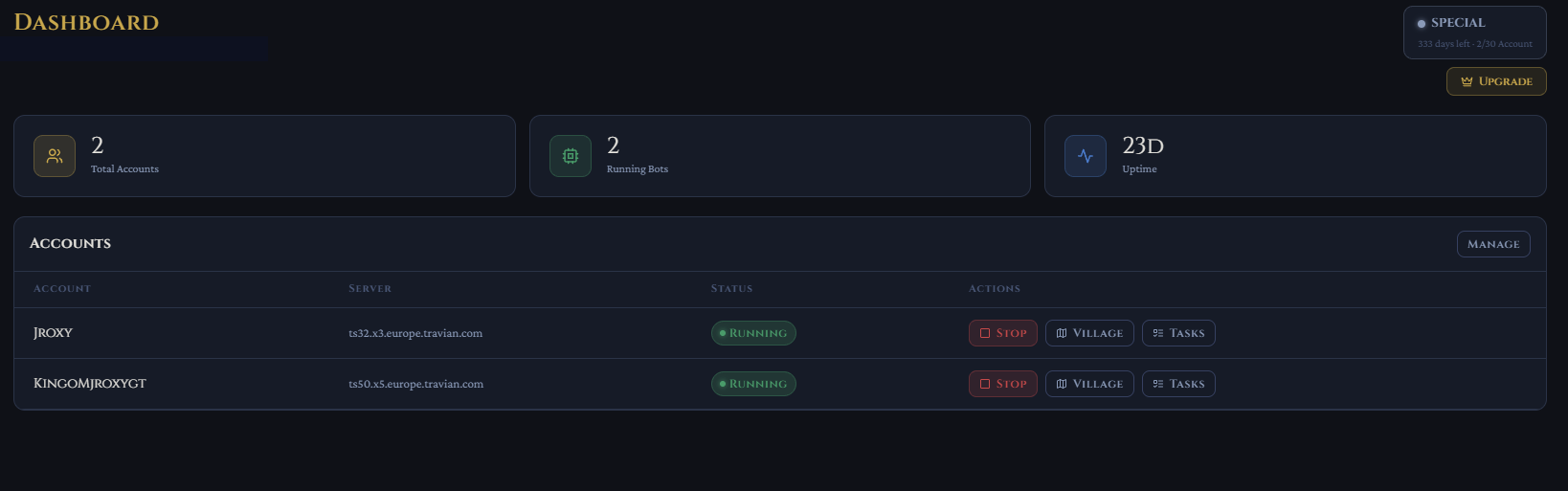Image resolution: width=1568 pixels, height=491 pixels.
Task: Click the Special plan badge
Action: 1475,33
